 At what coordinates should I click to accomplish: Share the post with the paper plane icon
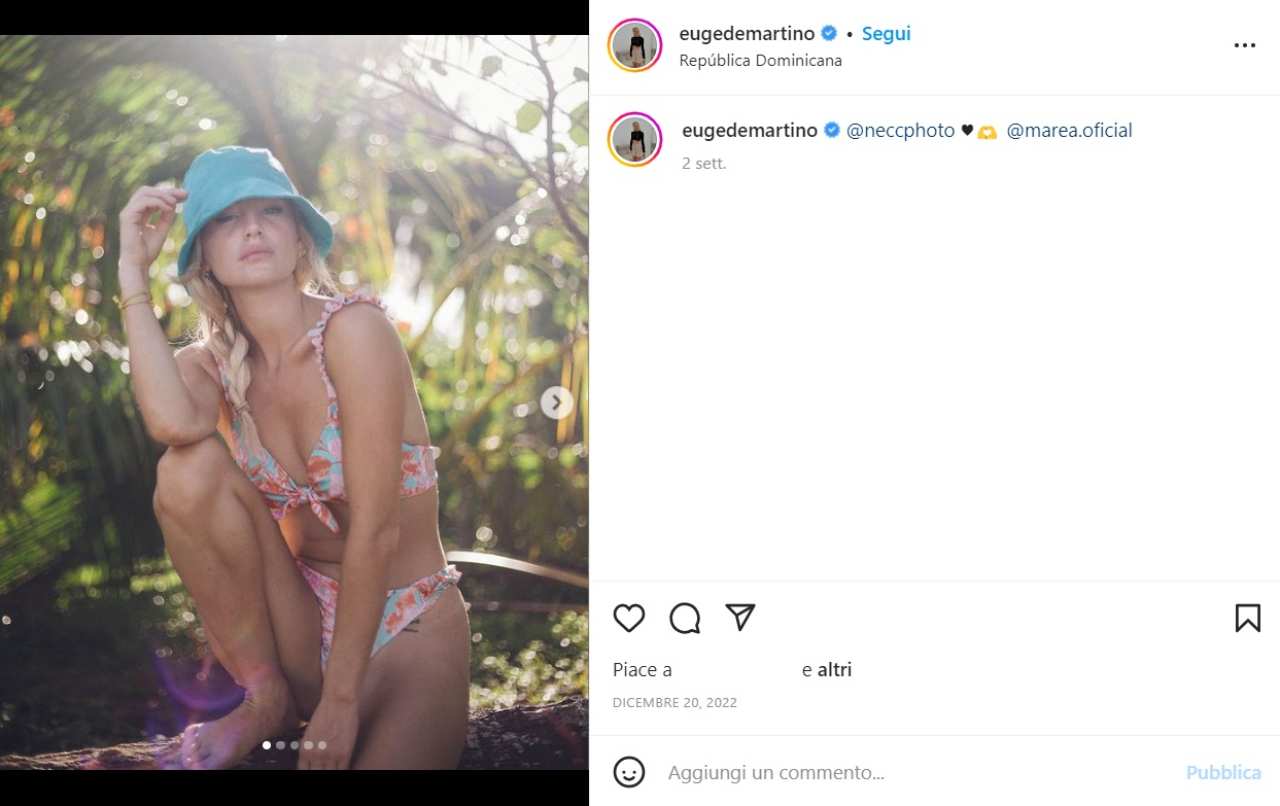point(740,618)
